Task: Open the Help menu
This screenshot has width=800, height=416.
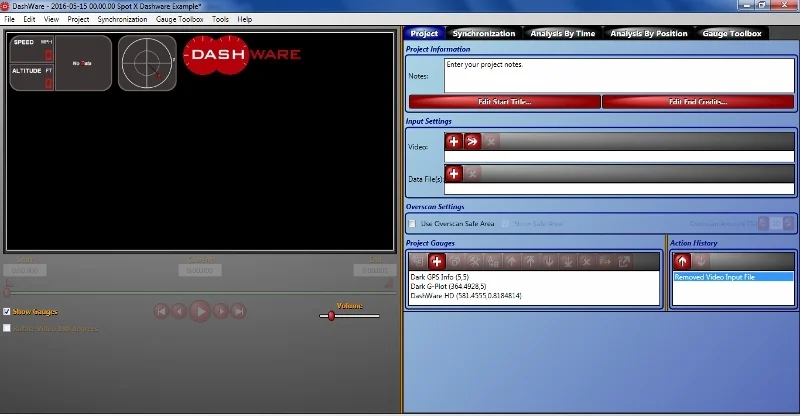Action: pyautogui.click(x=244, y=19)
